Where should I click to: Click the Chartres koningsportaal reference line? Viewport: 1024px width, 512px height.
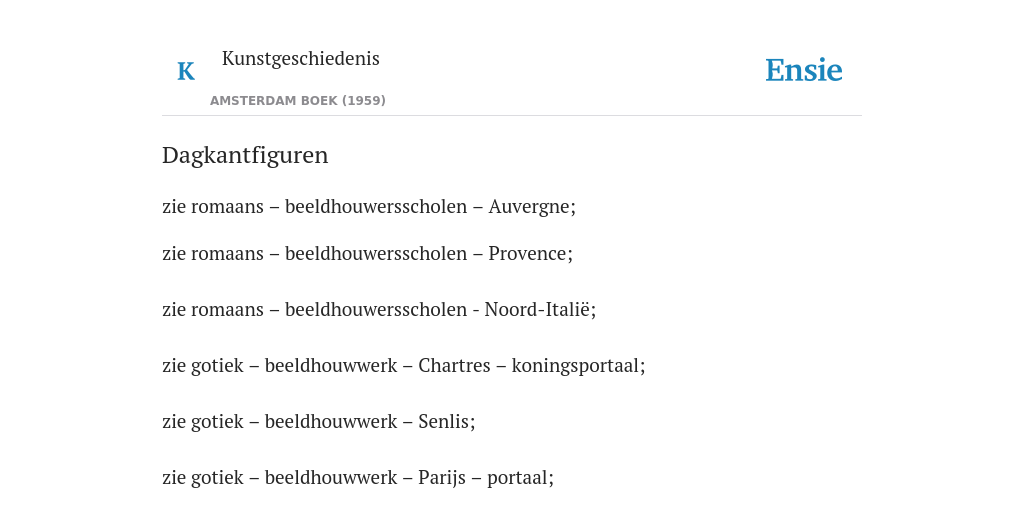point(404,366)
